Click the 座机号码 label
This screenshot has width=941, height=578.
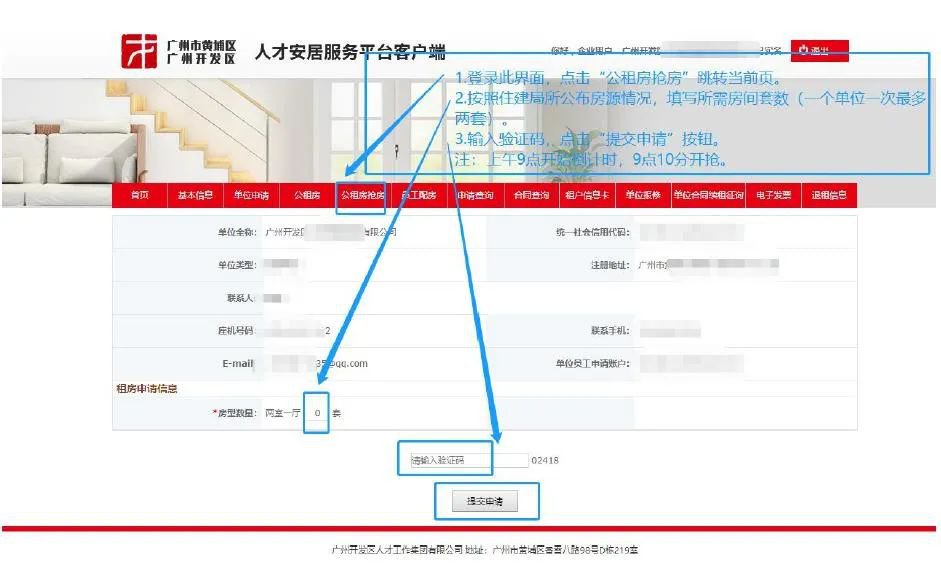tap(237, 331)
